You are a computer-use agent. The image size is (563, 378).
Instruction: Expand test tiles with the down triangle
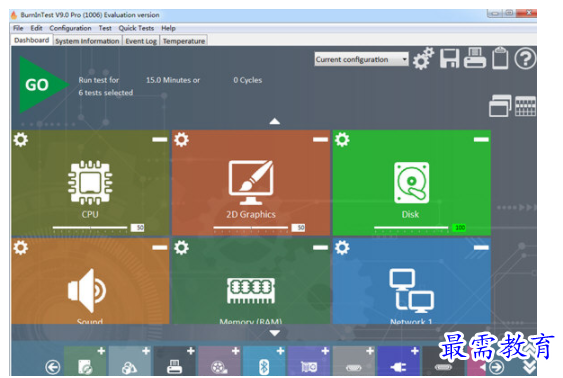275,333
